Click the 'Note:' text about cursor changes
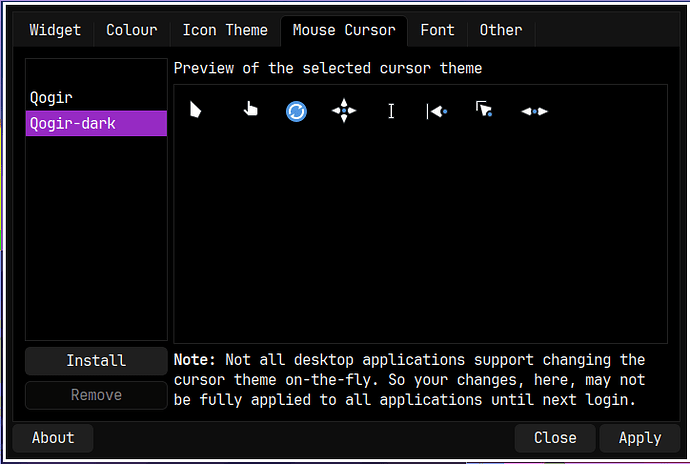 pyautogui.click(x=409, y=379)
